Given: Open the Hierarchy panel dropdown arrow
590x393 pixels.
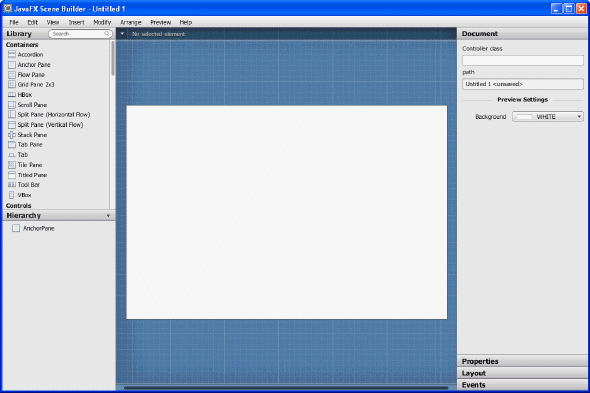Looking at the screenshot, I should pyautogui.click(x=108, y=216).
